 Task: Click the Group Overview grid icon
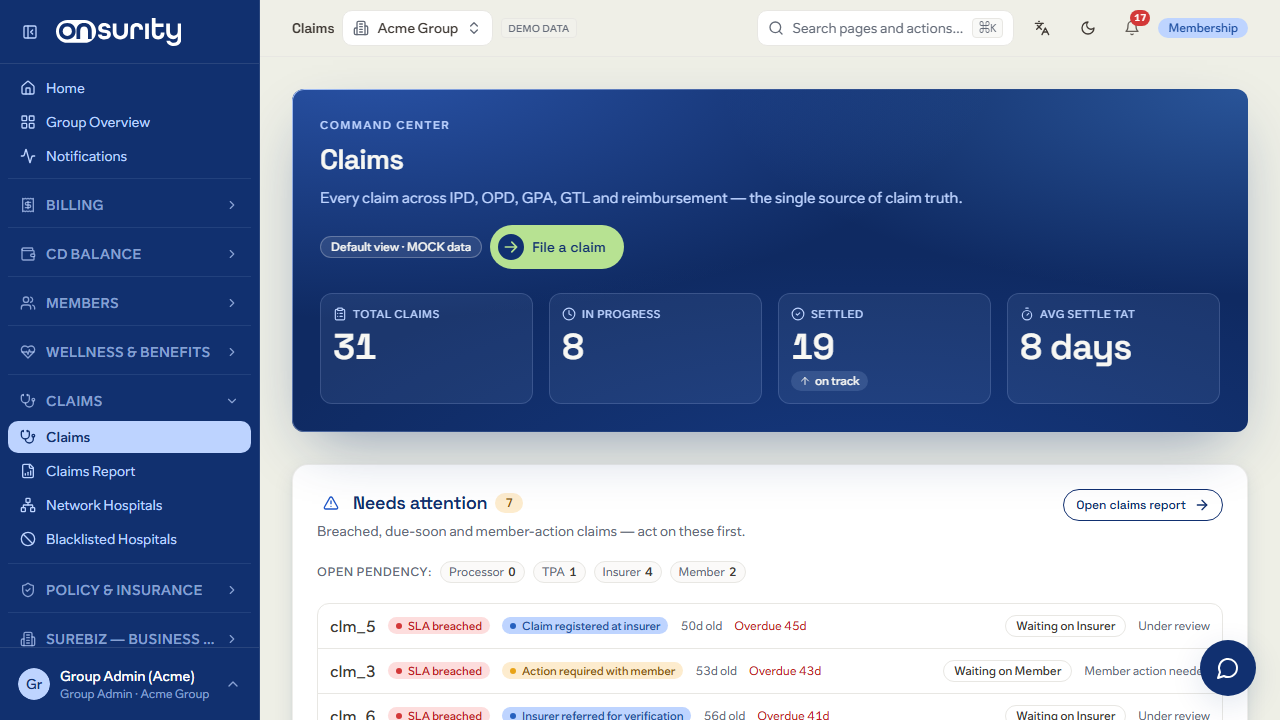tap(28, 122)
